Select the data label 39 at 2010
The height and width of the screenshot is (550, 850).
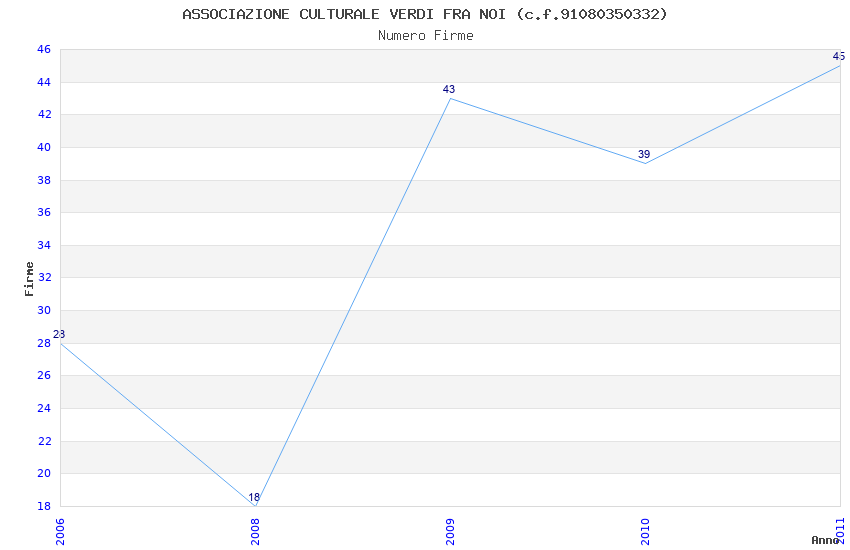(644, 154)
